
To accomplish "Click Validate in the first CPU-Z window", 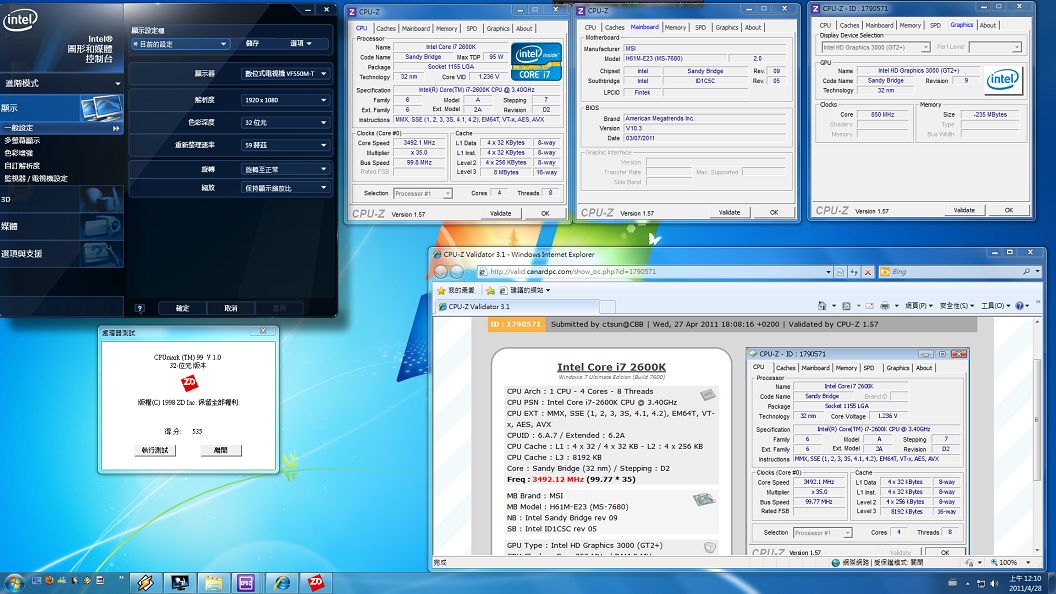I will click(500, 213).
